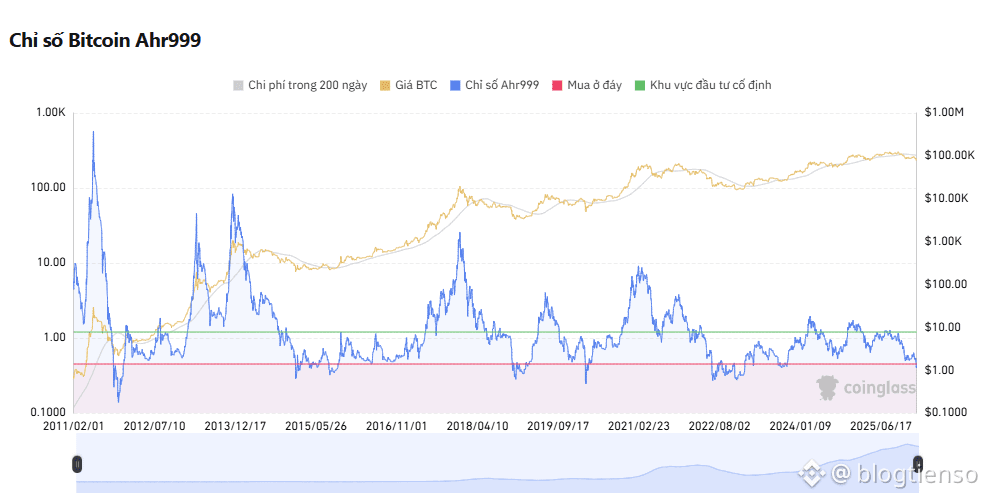This screenshot has height=499, width=986.
Task: Click the green Khu vực đầu tư legend swatch
Action: 640,86
